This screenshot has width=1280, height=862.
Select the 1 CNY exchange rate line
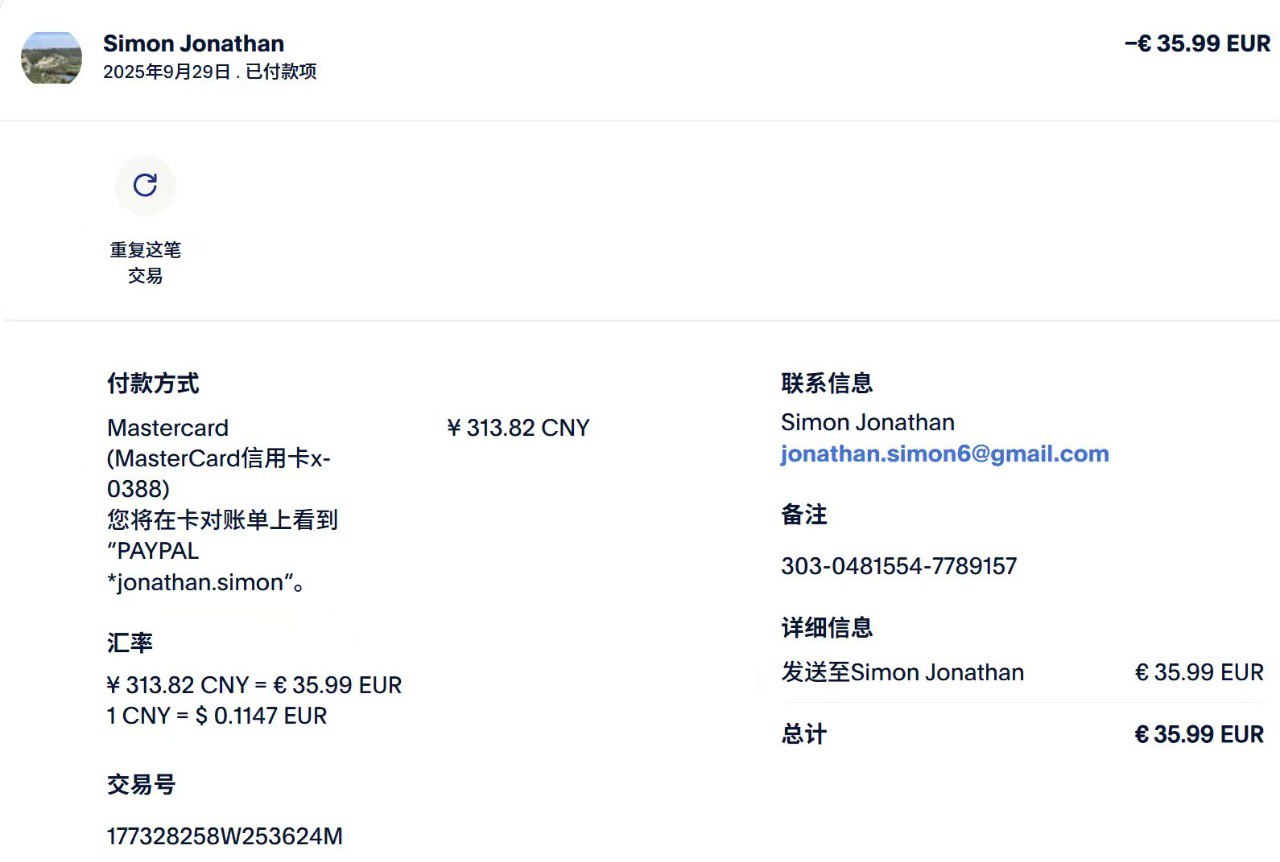pos(217,716)
